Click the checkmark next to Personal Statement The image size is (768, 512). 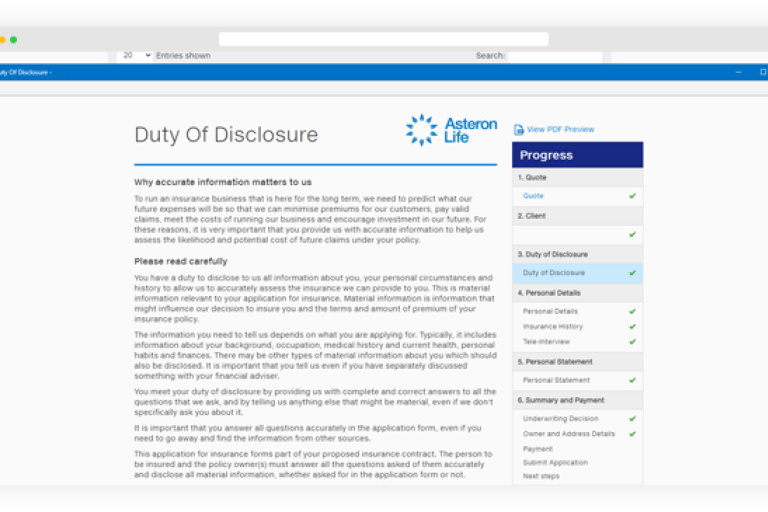coord(632,380)
